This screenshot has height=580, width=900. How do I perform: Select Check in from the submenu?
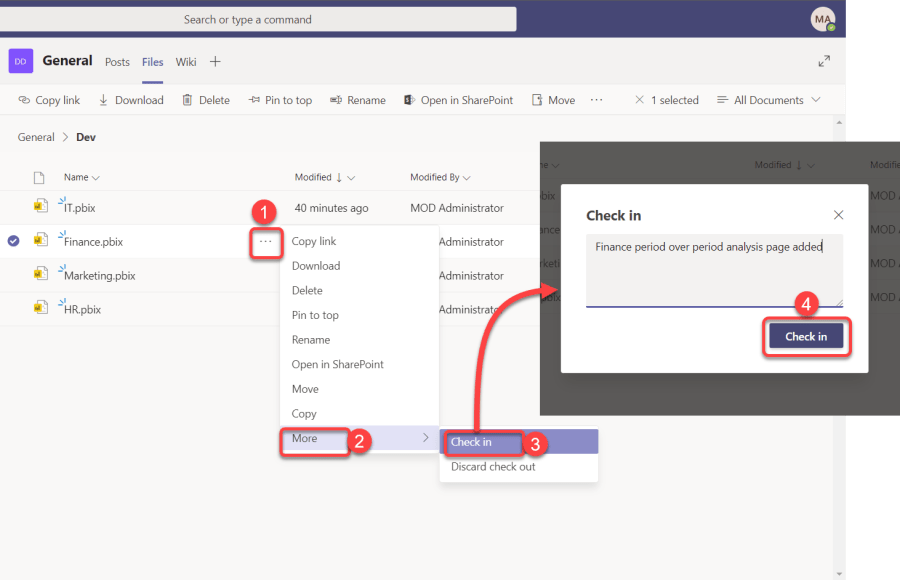(471, 442)
